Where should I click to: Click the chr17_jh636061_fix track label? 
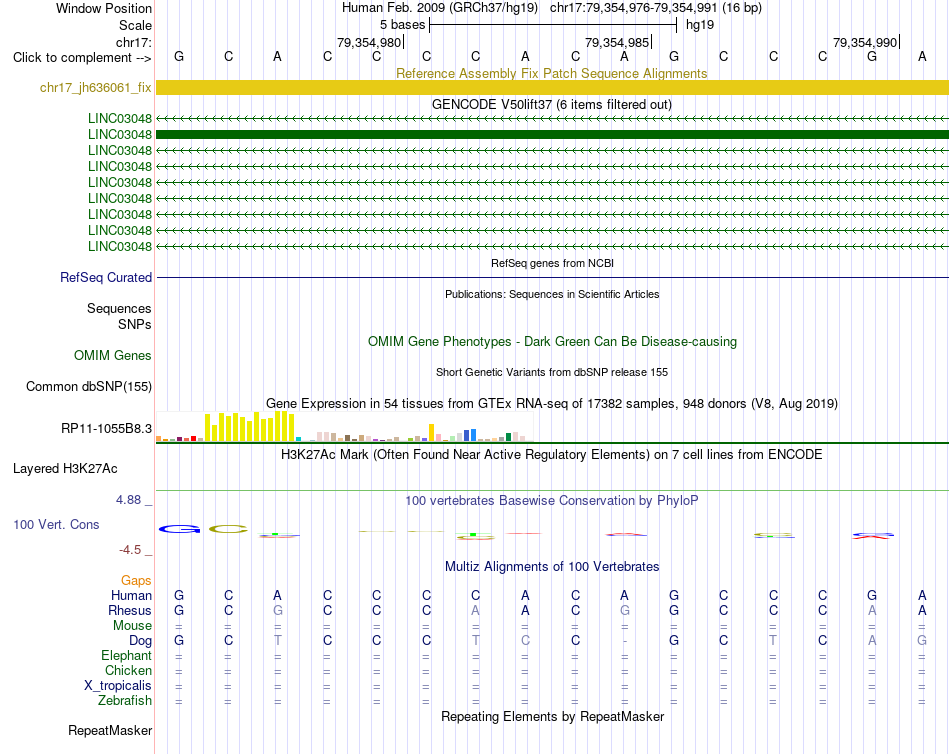pos(95,87)
